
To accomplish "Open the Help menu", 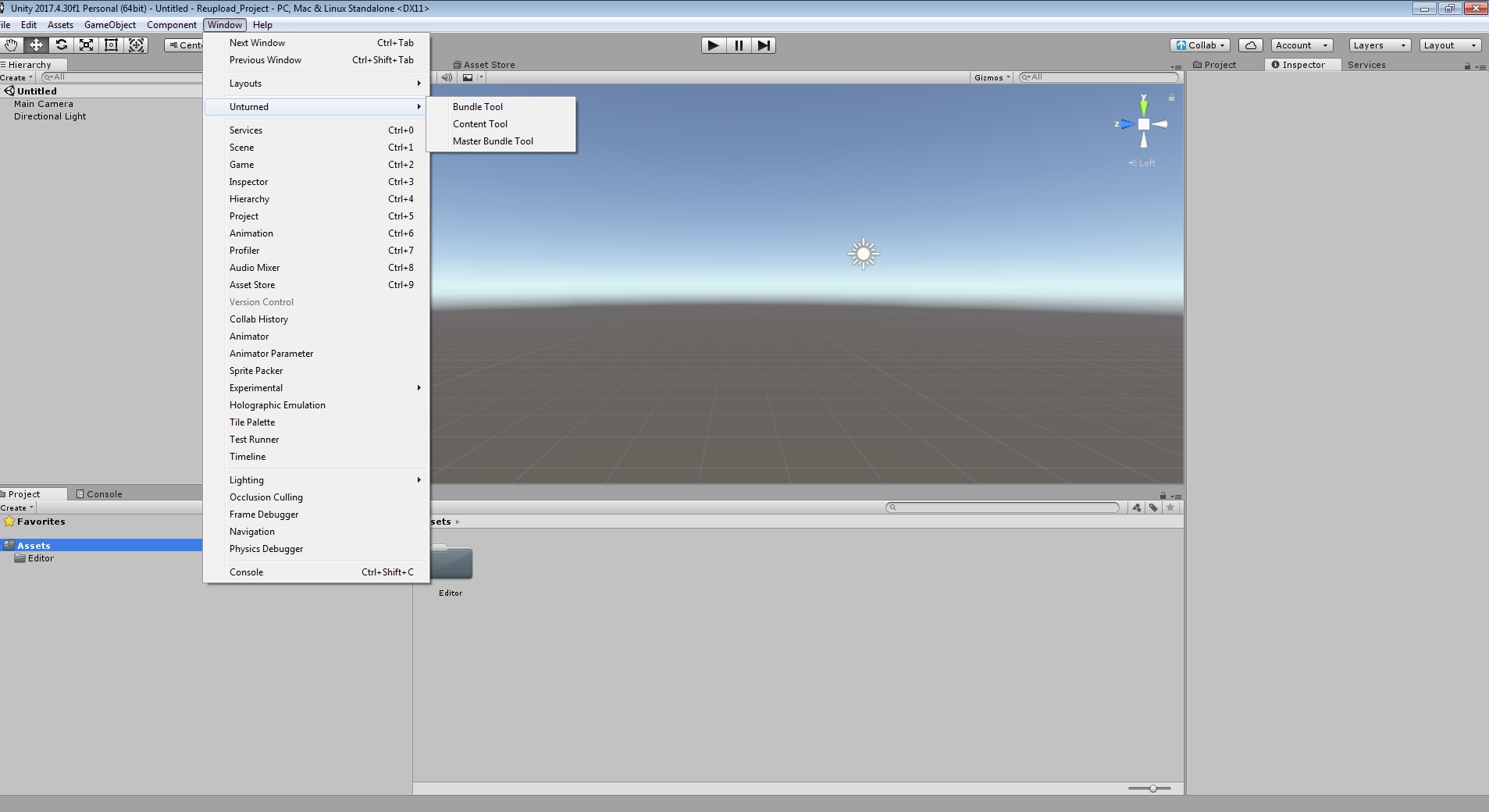I will click(x=262, y=25).
